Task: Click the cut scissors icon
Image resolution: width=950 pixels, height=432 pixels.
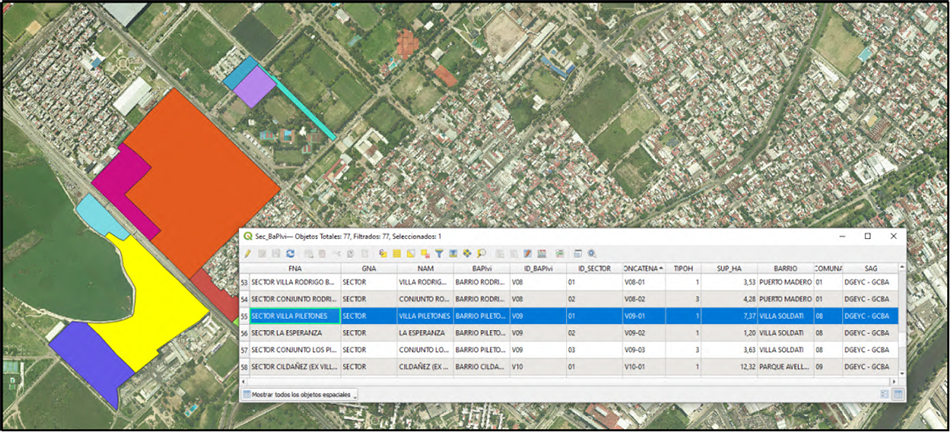Action: (x=337, y=254)
